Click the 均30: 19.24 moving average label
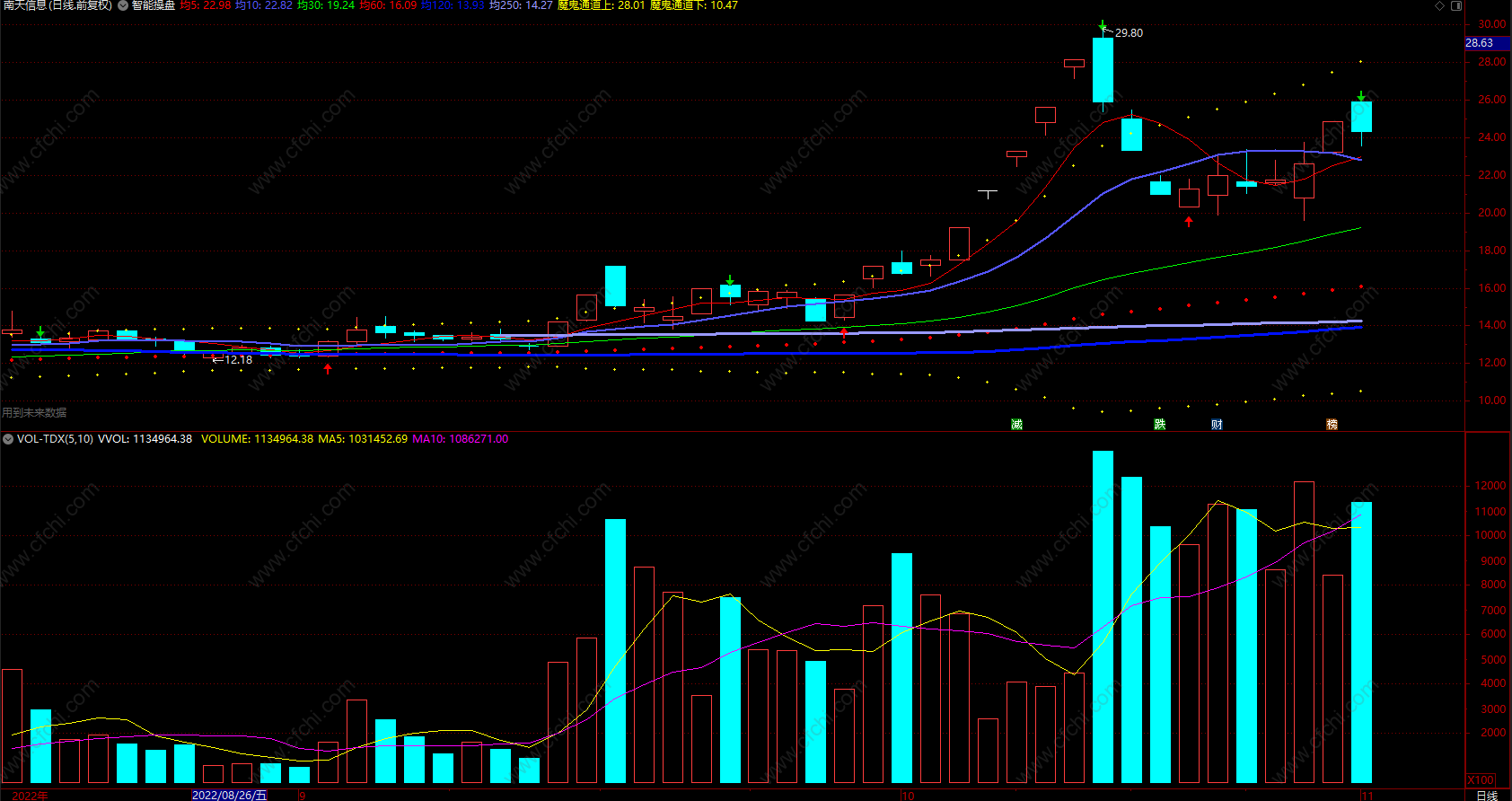The height and width of the screenshot is (801, 1512). coord(326,5)
